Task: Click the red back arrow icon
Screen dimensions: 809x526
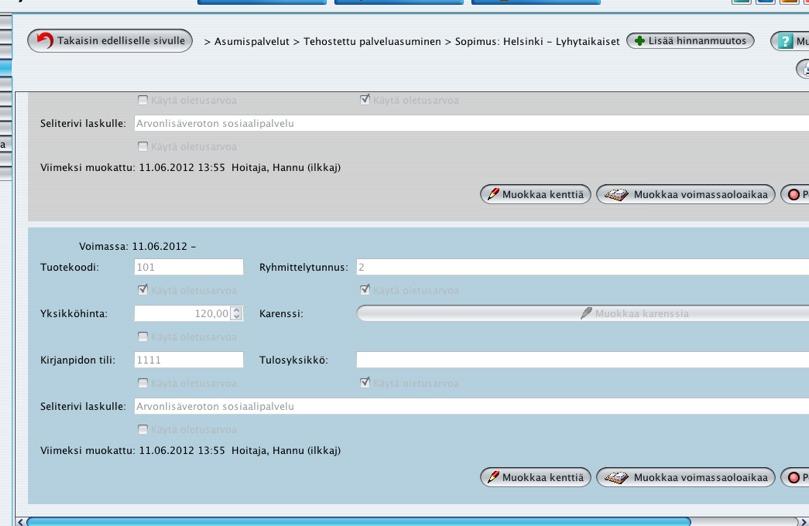Action: [x=45, y=40]
